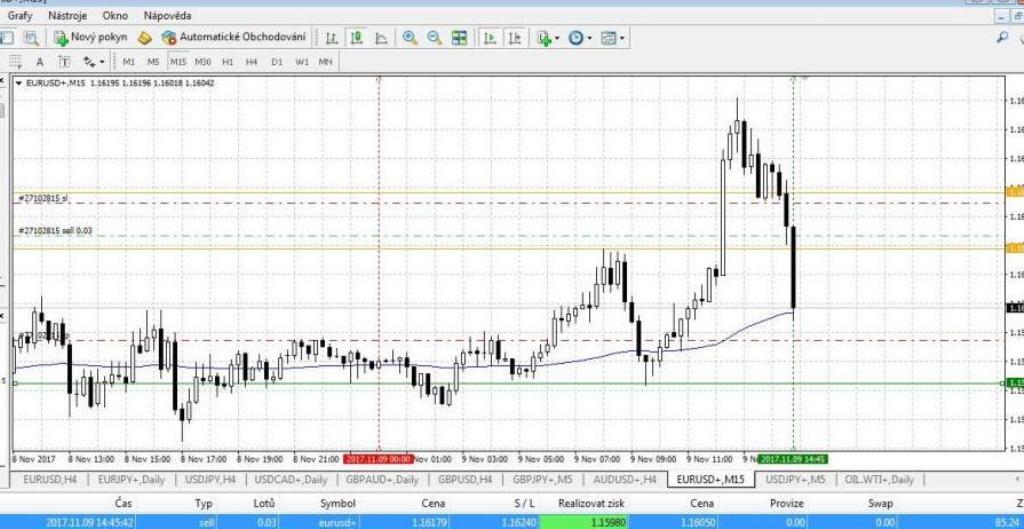Click the chart templates icon
The height and width of the screenshot is (529, 1024).
coord(609,38)
